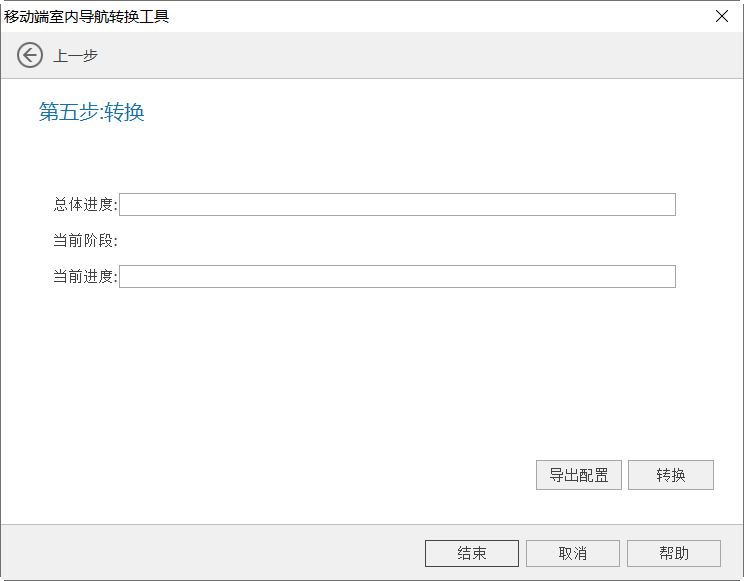Click the 当前进度 current progress bar
Viewport: 744px width, 581px height.
click(x=397, y=277)
